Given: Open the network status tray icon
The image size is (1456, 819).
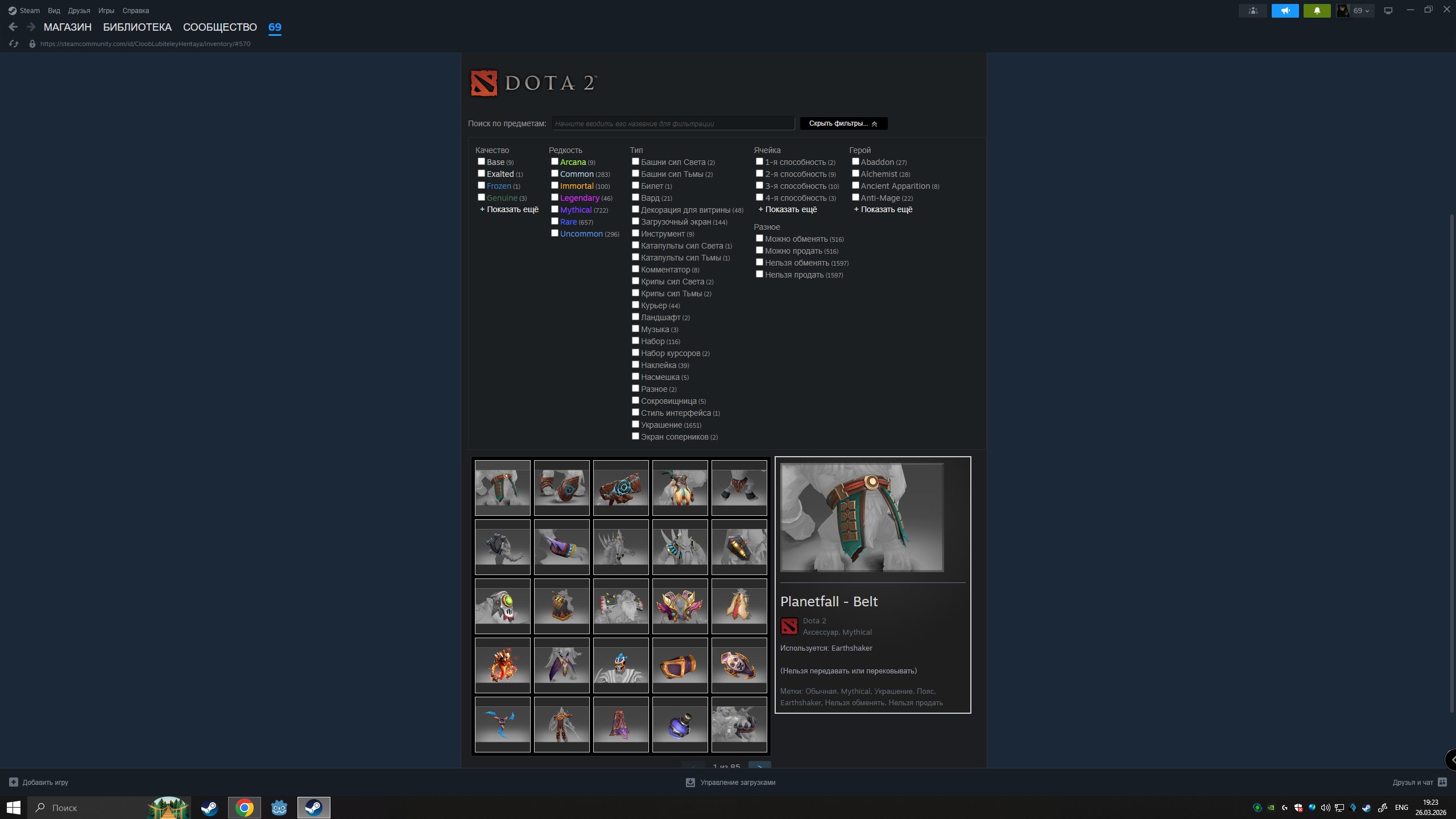Looking at the screenshot, I should [1339, 808].
